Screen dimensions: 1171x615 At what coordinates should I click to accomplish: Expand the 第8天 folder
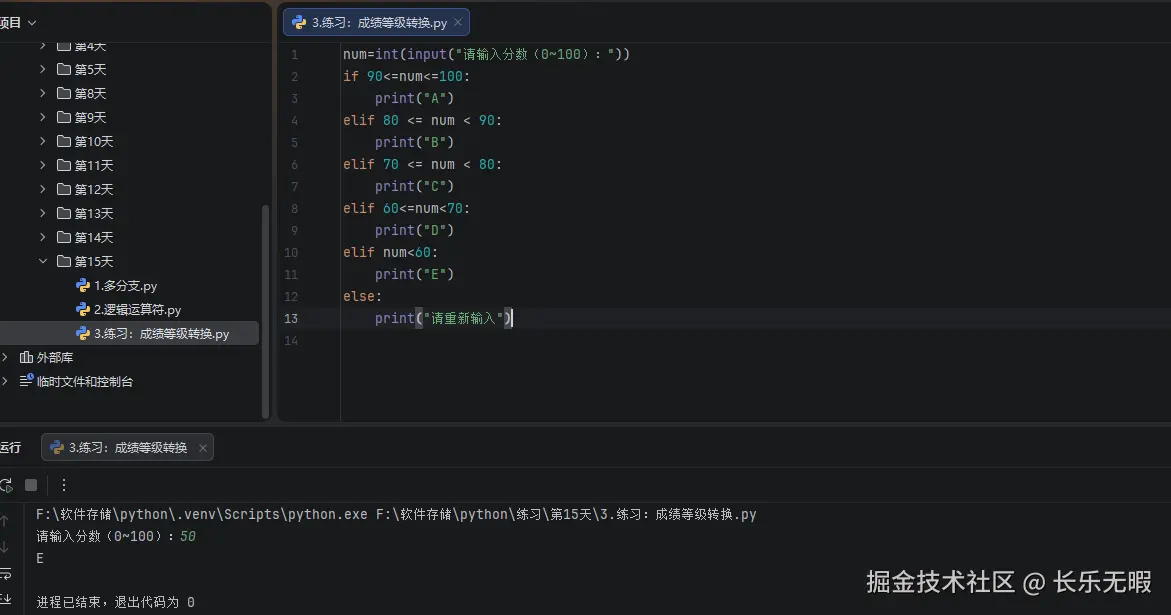43,93
